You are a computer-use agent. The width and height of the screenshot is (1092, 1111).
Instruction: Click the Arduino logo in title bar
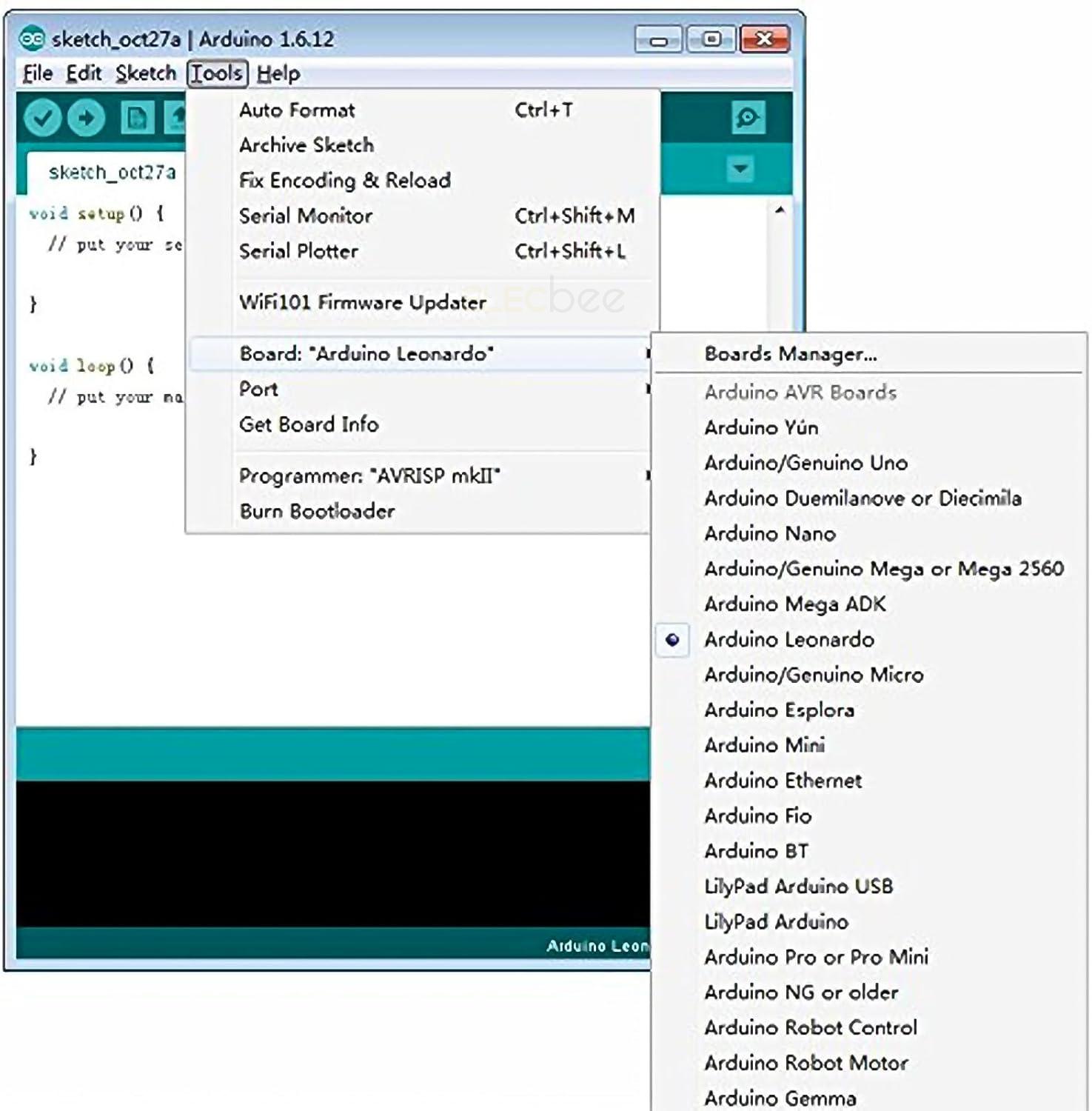tap(32, 39)
